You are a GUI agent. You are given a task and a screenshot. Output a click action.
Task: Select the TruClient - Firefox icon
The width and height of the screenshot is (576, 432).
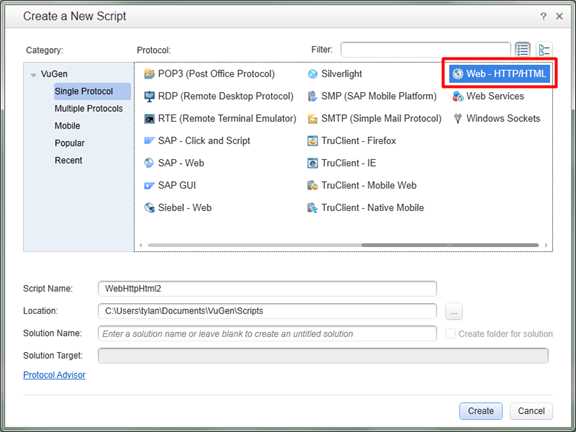pyautogui.click(x=312, y=141)
